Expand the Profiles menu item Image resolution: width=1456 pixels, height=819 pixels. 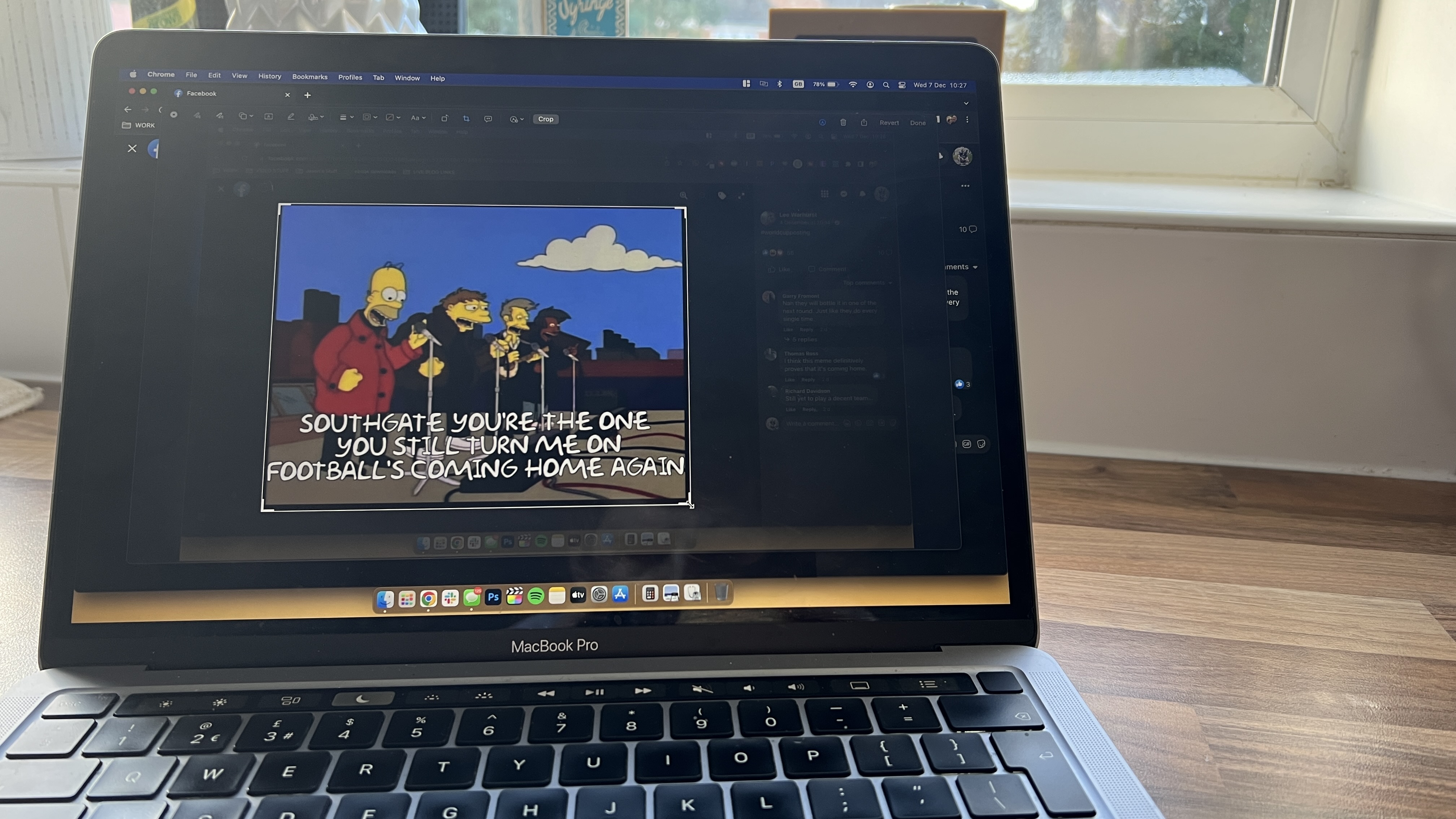(350, 77)
